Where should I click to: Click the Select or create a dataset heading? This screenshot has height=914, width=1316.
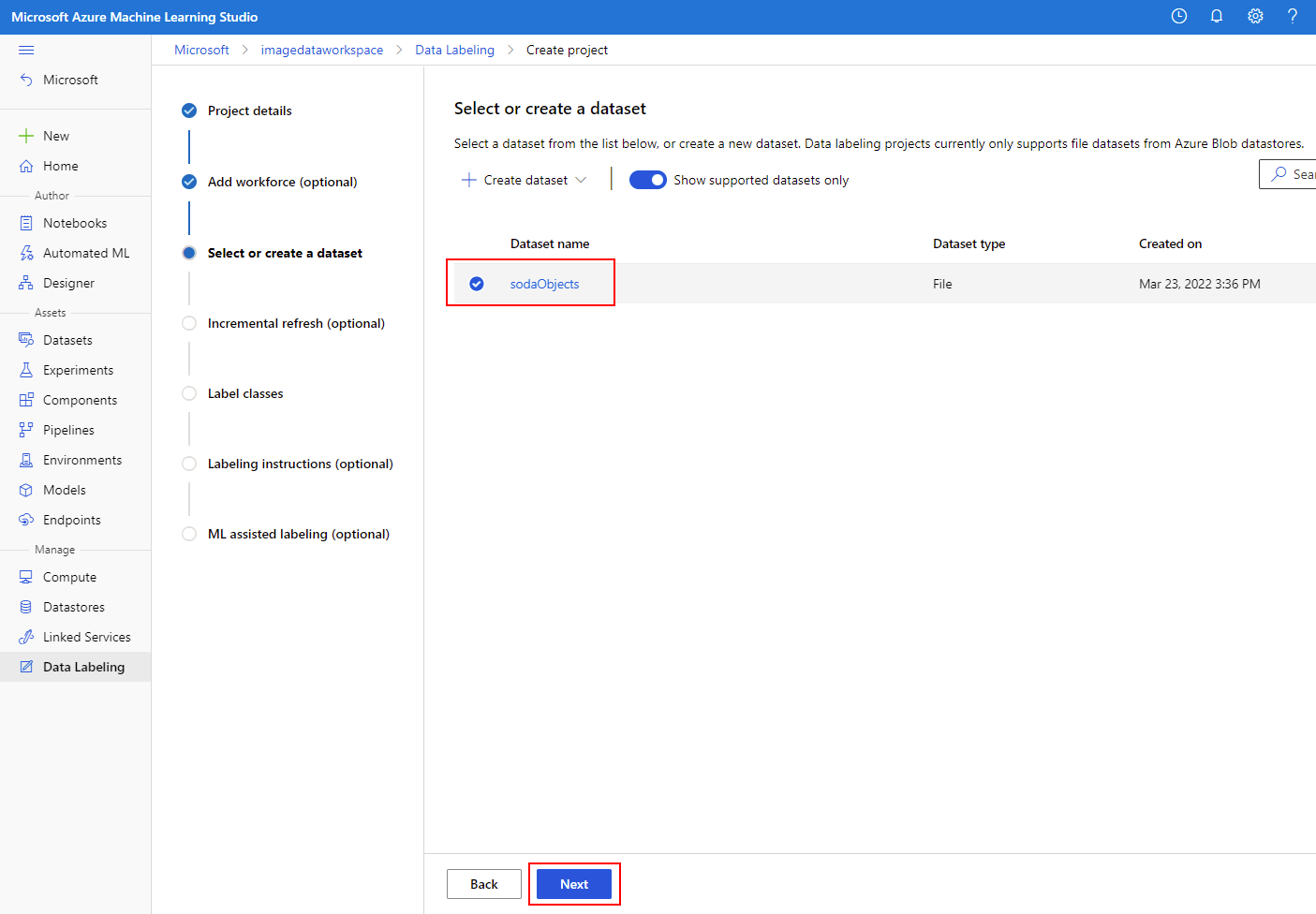pos(550,109)
